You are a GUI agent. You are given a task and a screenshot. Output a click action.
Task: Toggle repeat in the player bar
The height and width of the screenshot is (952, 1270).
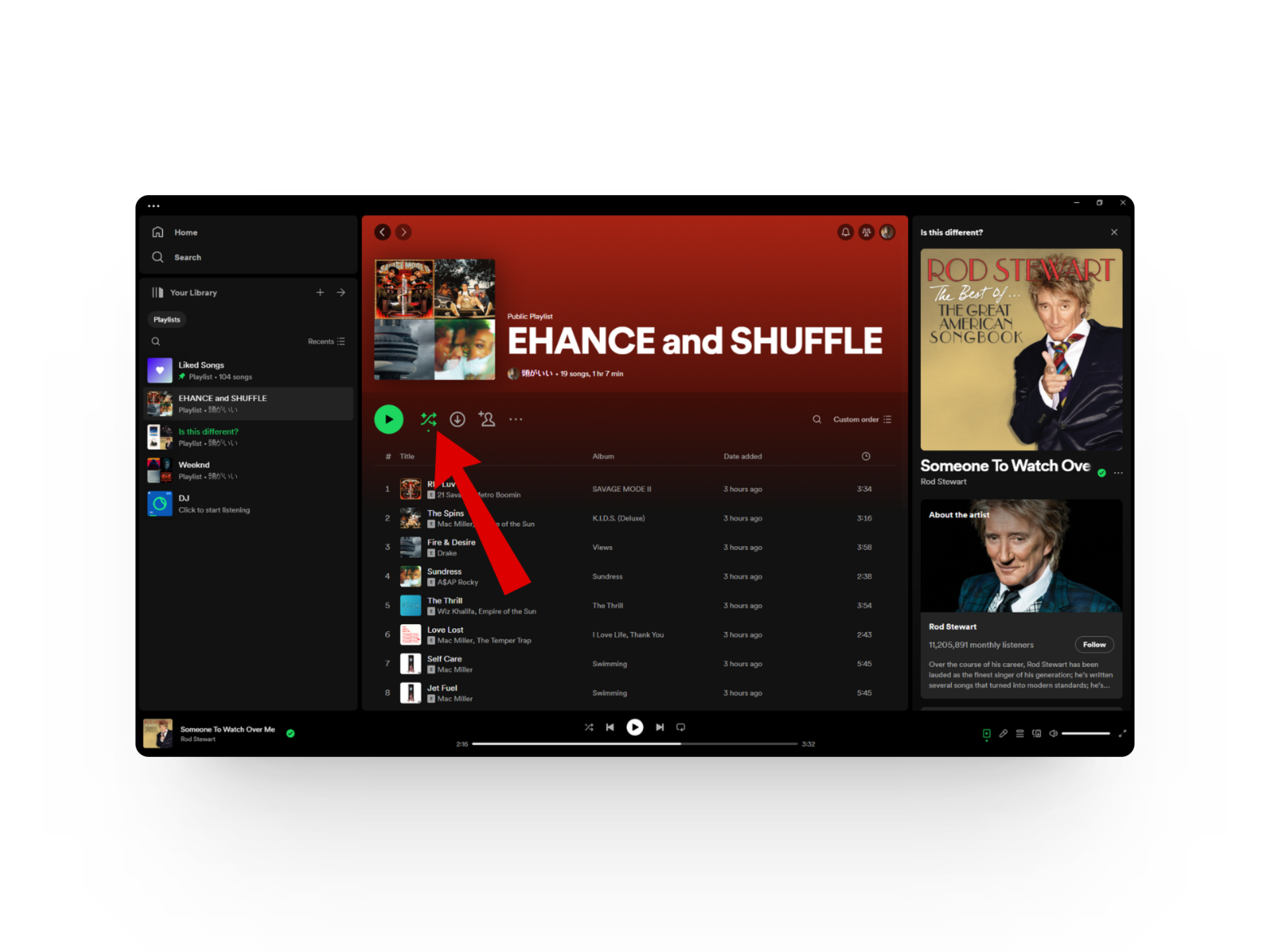681,727
